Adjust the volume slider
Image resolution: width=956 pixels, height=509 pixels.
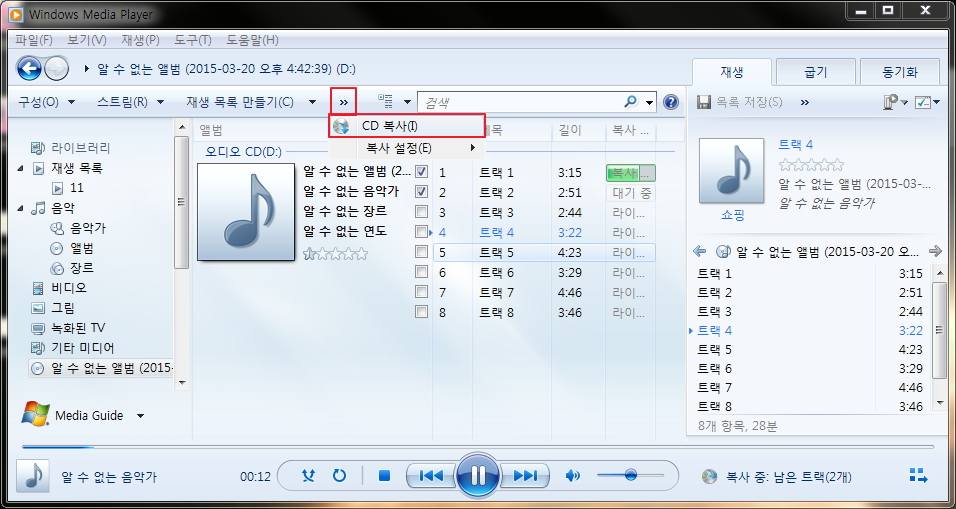coord(630,475)
